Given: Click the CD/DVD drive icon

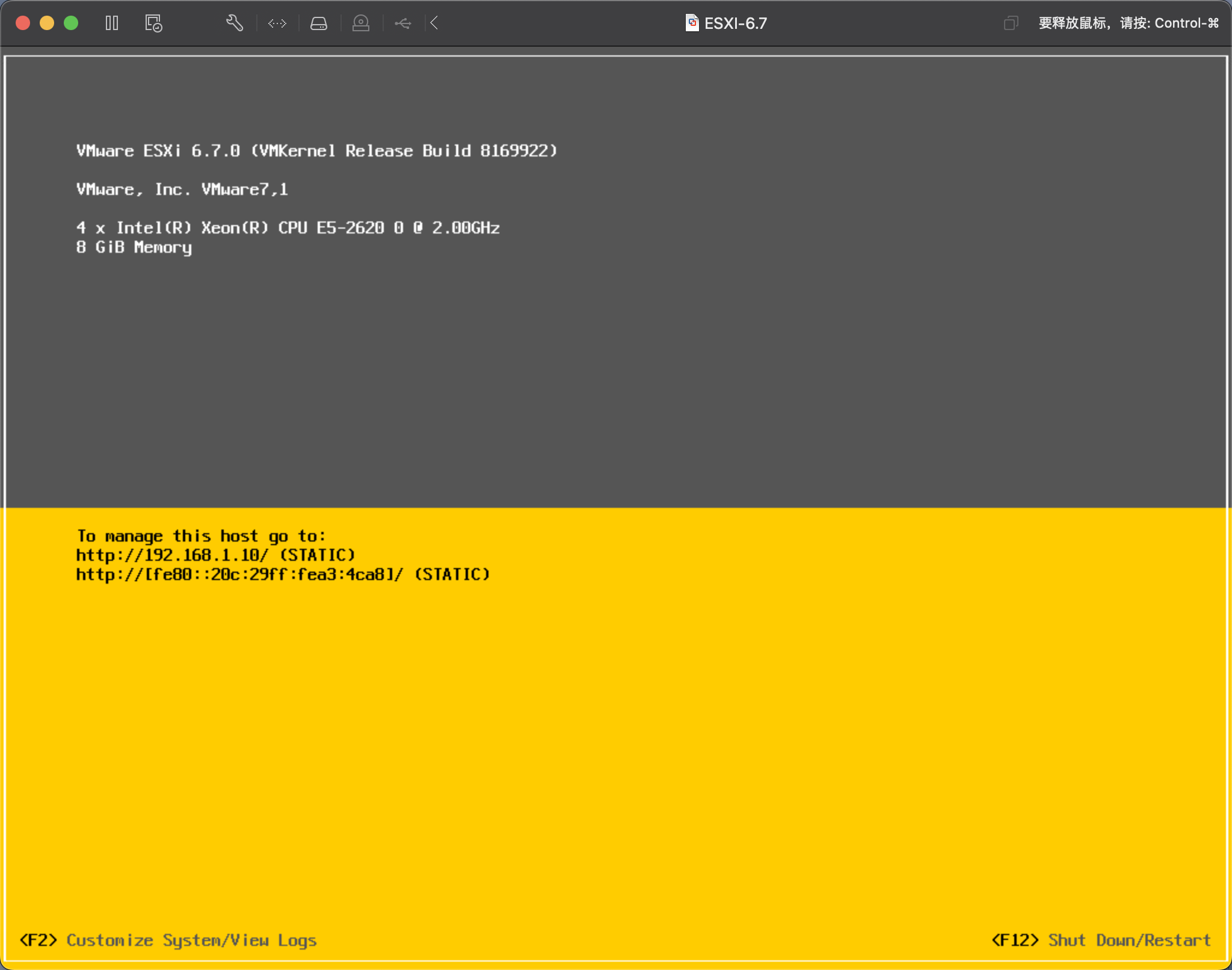Looking at the screenshot, I should (x=361, y=23).
